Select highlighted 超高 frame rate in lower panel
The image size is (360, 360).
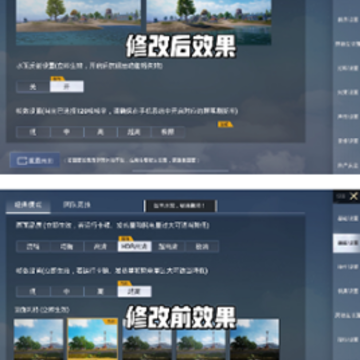[x=135, y=292]
